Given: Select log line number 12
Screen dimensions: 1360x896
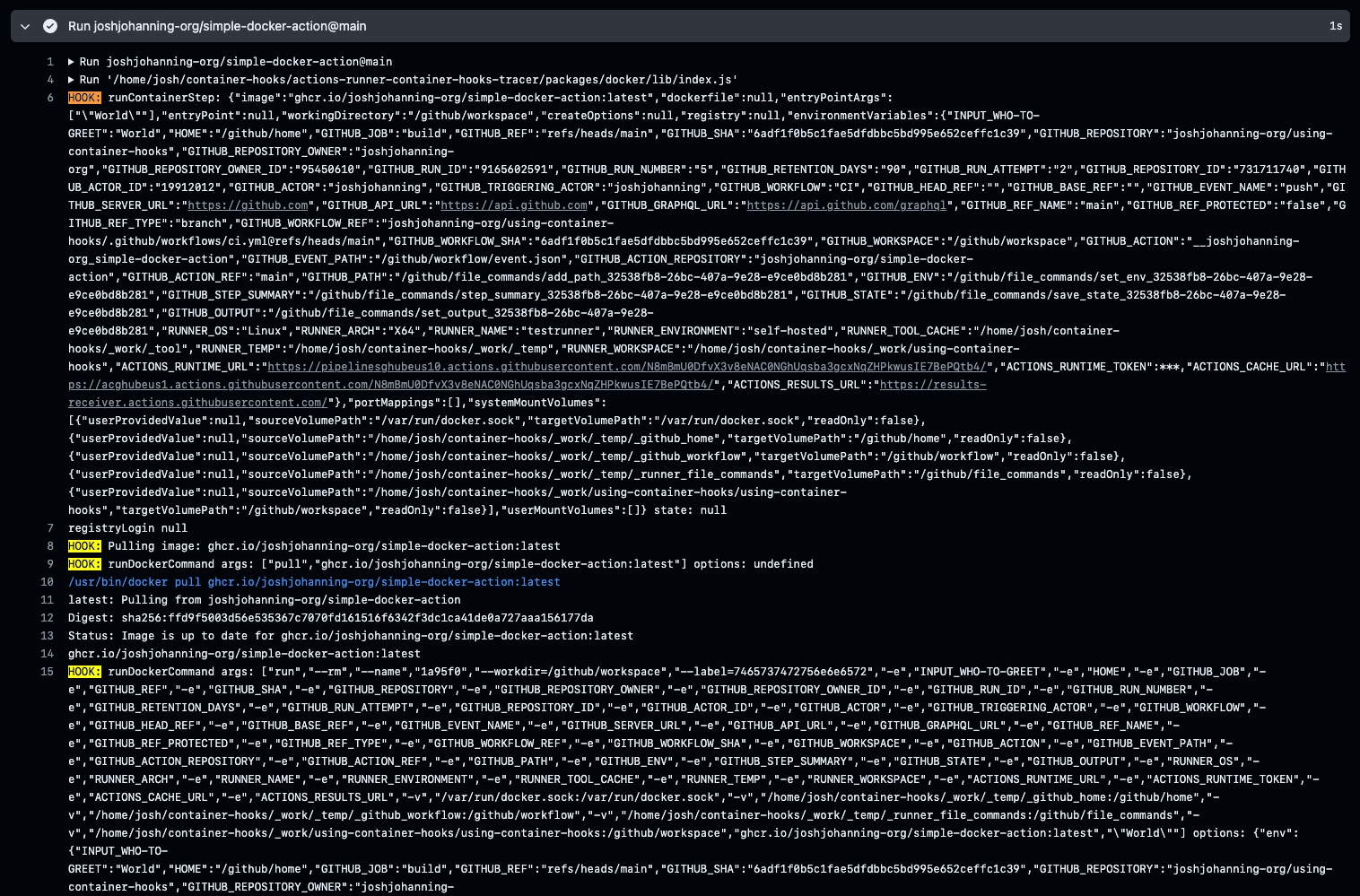Looking at the screenshot, I should coord(48,618).
